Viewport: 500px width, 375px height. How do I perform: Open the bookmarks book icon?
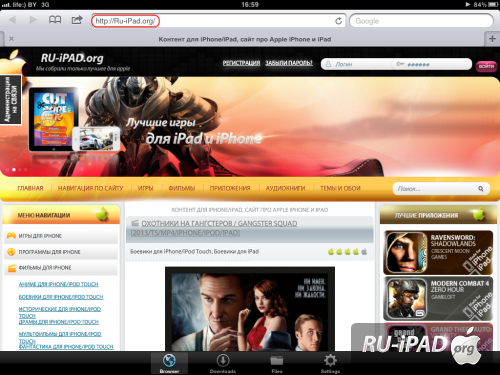point(55,20)
